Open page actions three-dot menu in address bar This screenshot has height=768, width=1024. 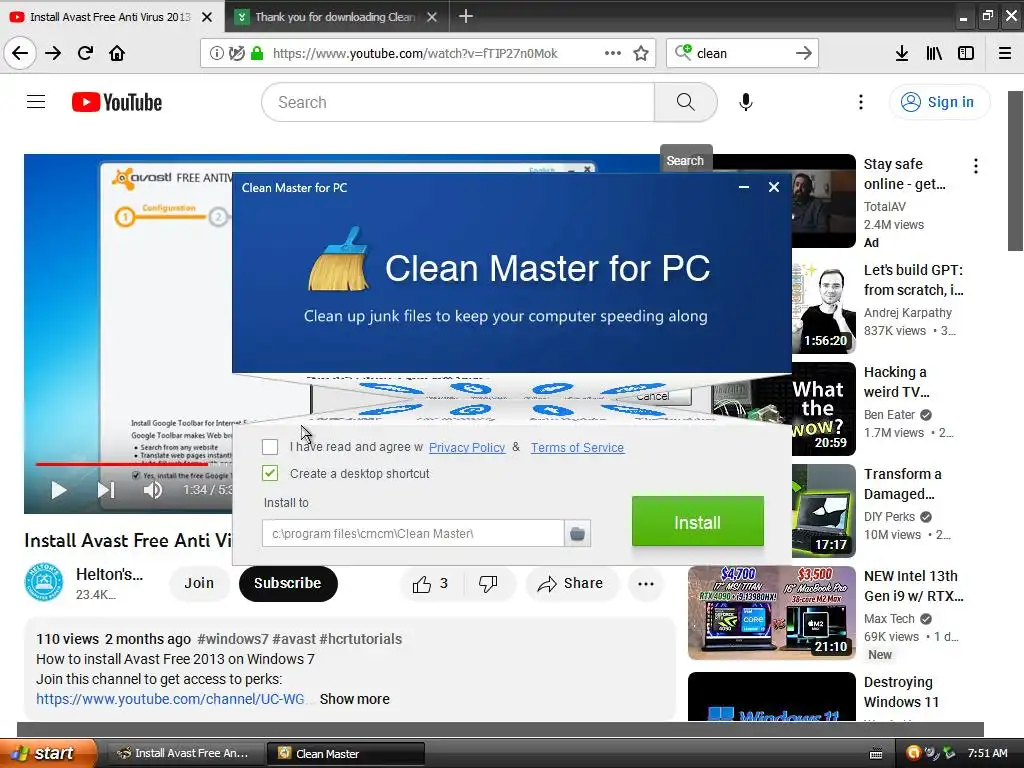(x=613, y=53)
